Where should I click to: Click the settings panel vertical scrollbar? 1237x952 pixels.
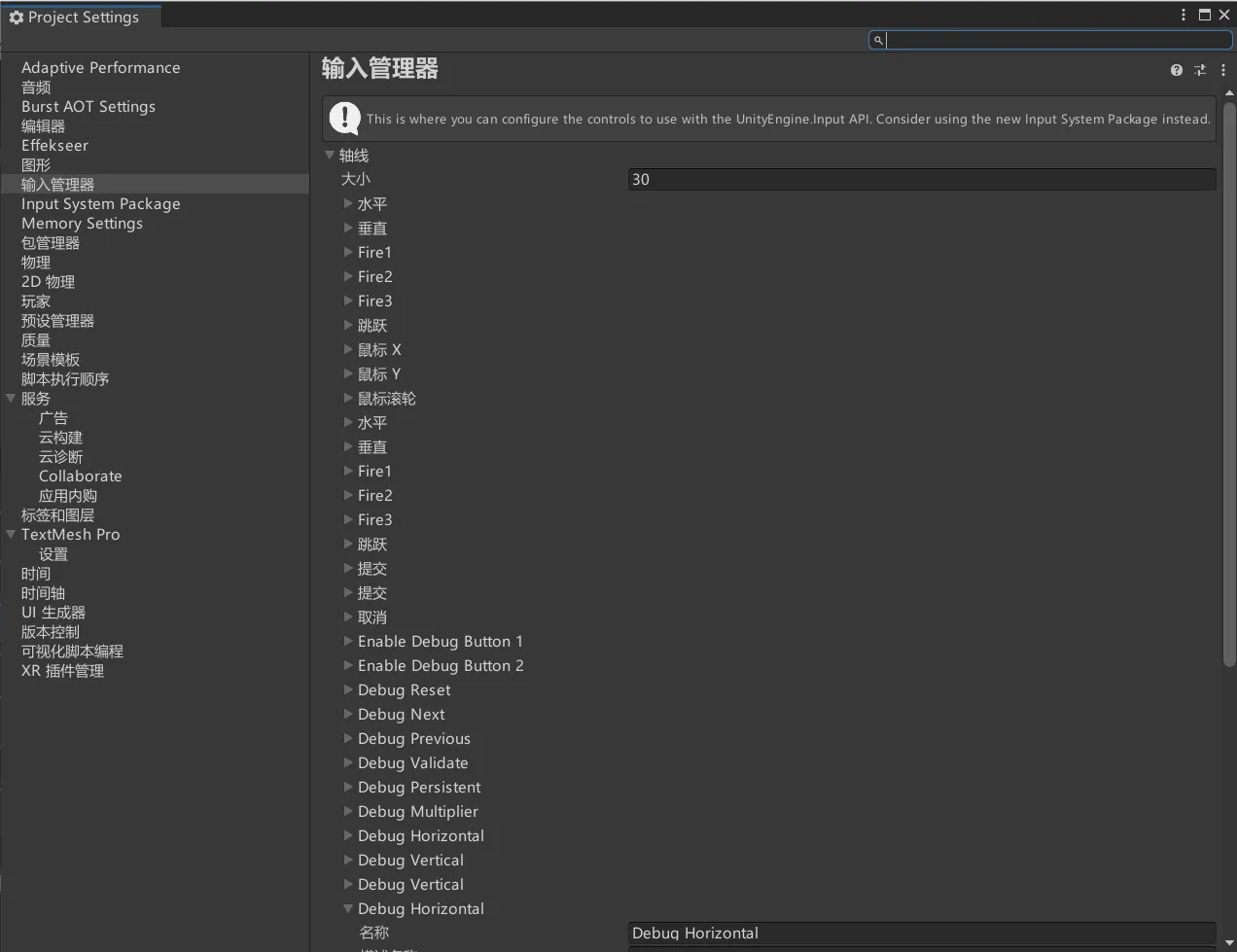coord(1228,389)
